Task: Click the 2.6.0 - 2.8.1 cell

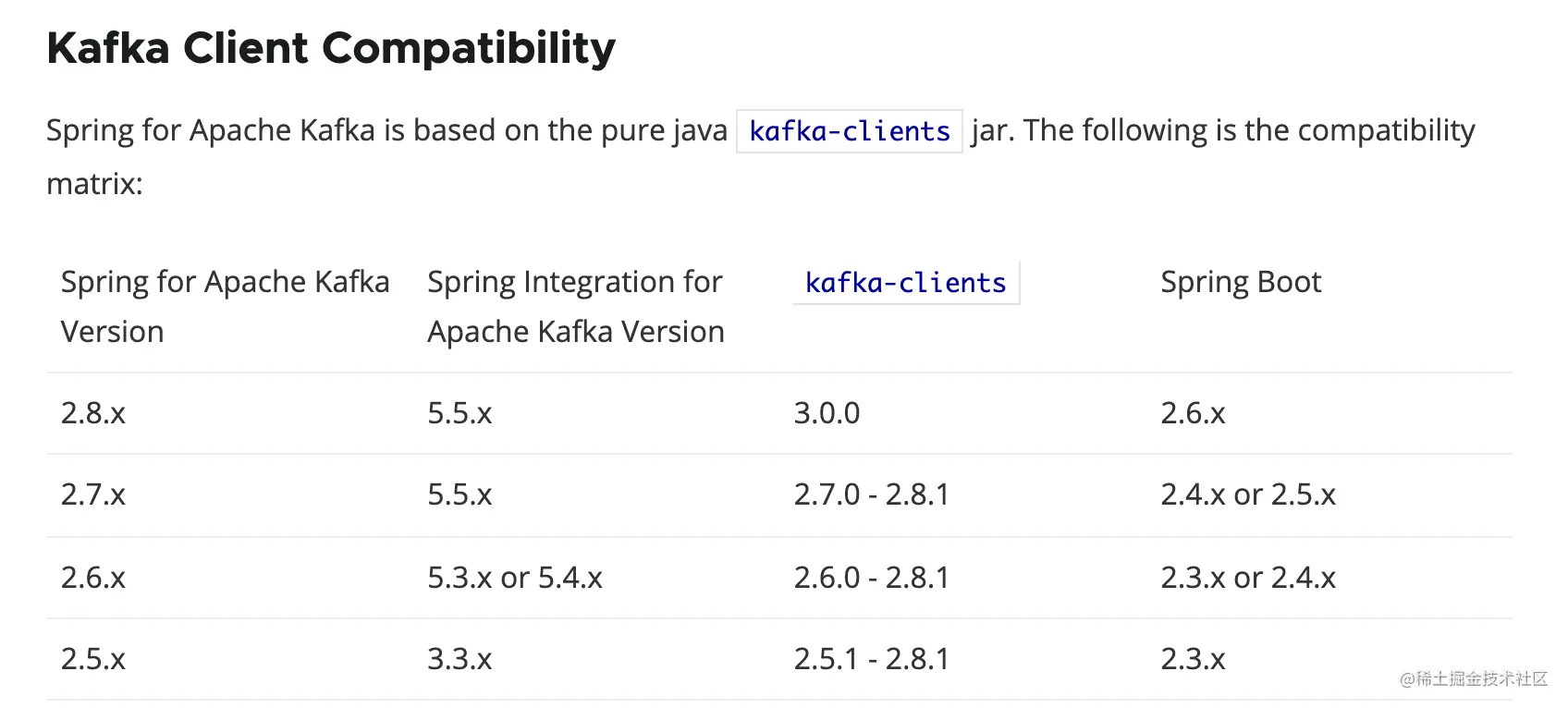Action: 872,578
